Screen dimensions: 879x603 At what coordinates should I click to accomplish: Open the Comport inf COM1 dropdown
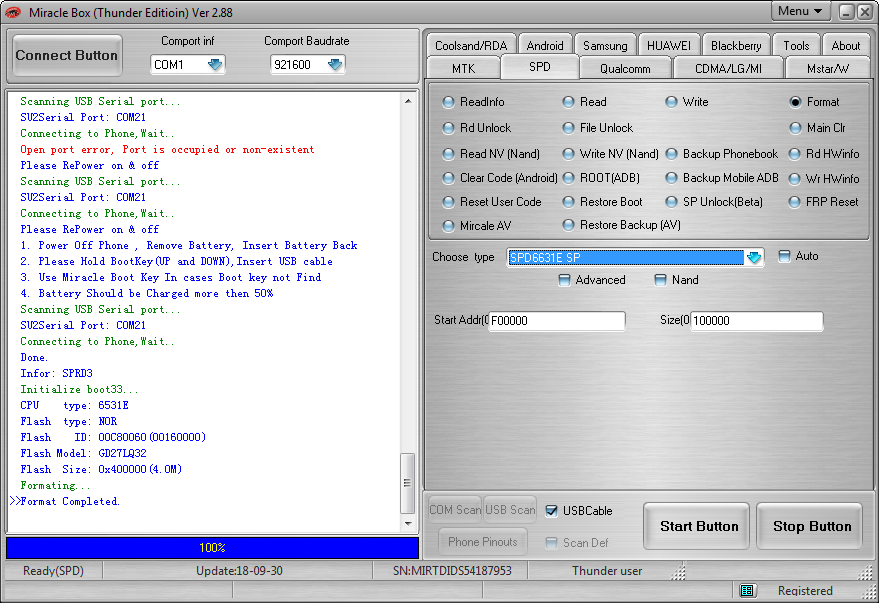(x=215, y=64)
